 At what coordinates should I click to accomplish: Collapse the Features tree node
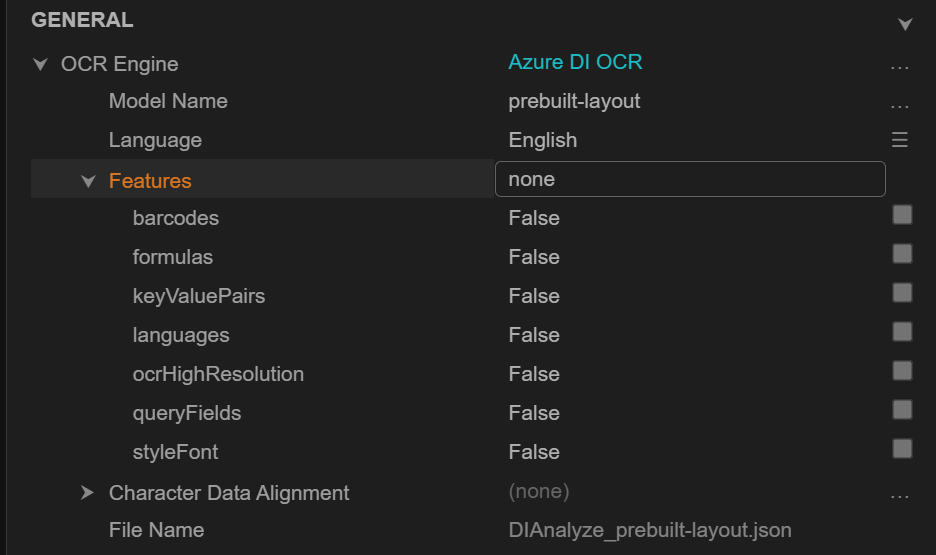pyautogui.click(x=88, y=181)
